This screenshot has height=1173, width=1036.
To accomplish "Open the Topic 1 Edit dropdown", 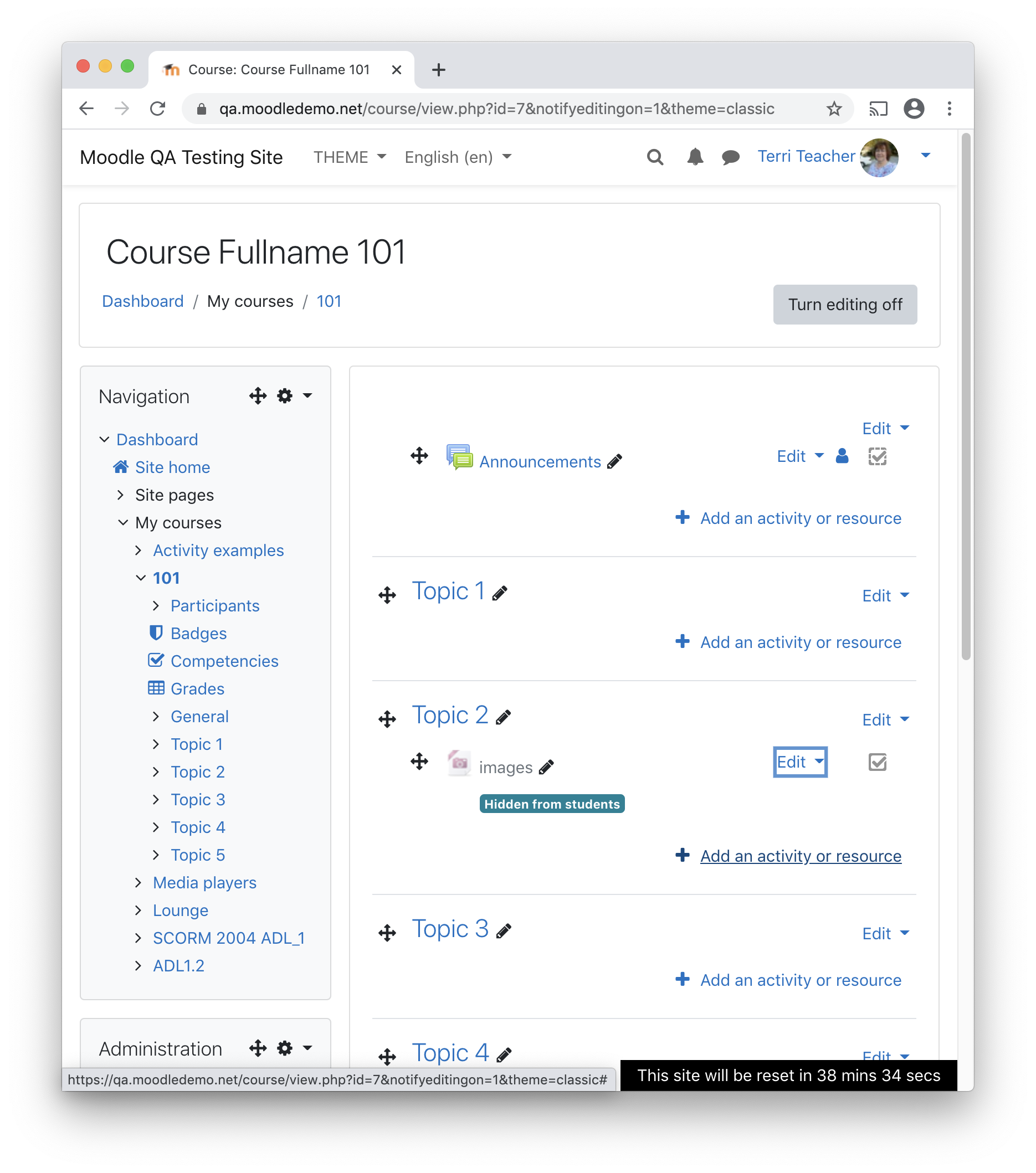I will tap(885, 596).
